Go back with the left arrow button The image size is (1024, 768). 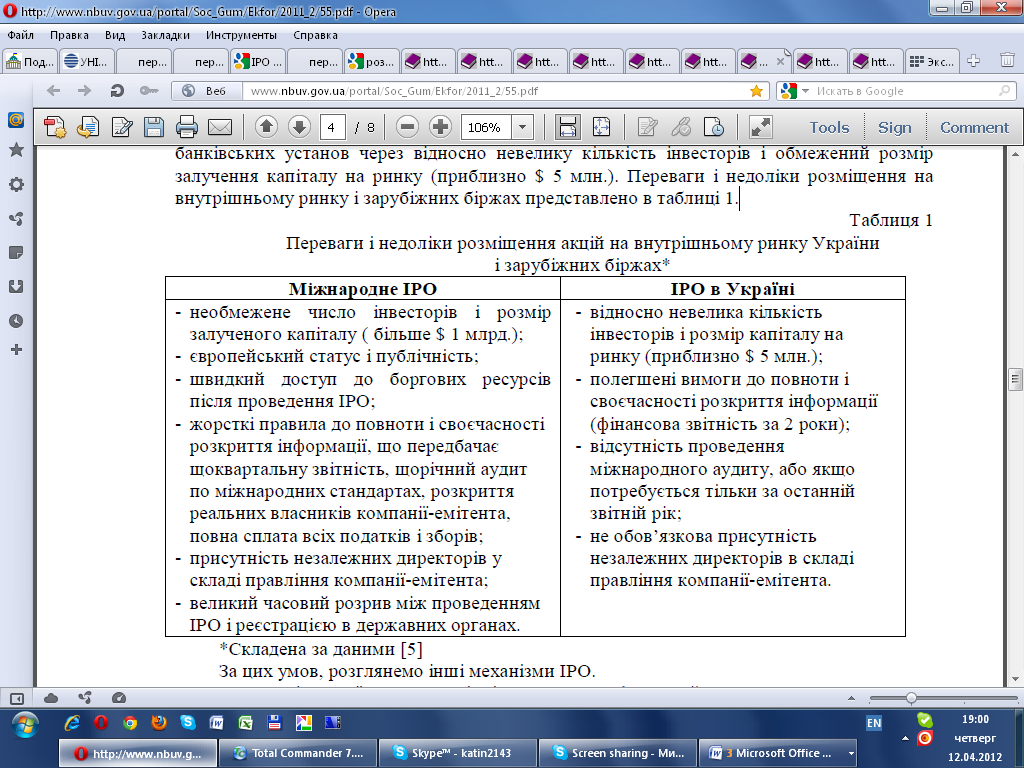coord(54,91)
